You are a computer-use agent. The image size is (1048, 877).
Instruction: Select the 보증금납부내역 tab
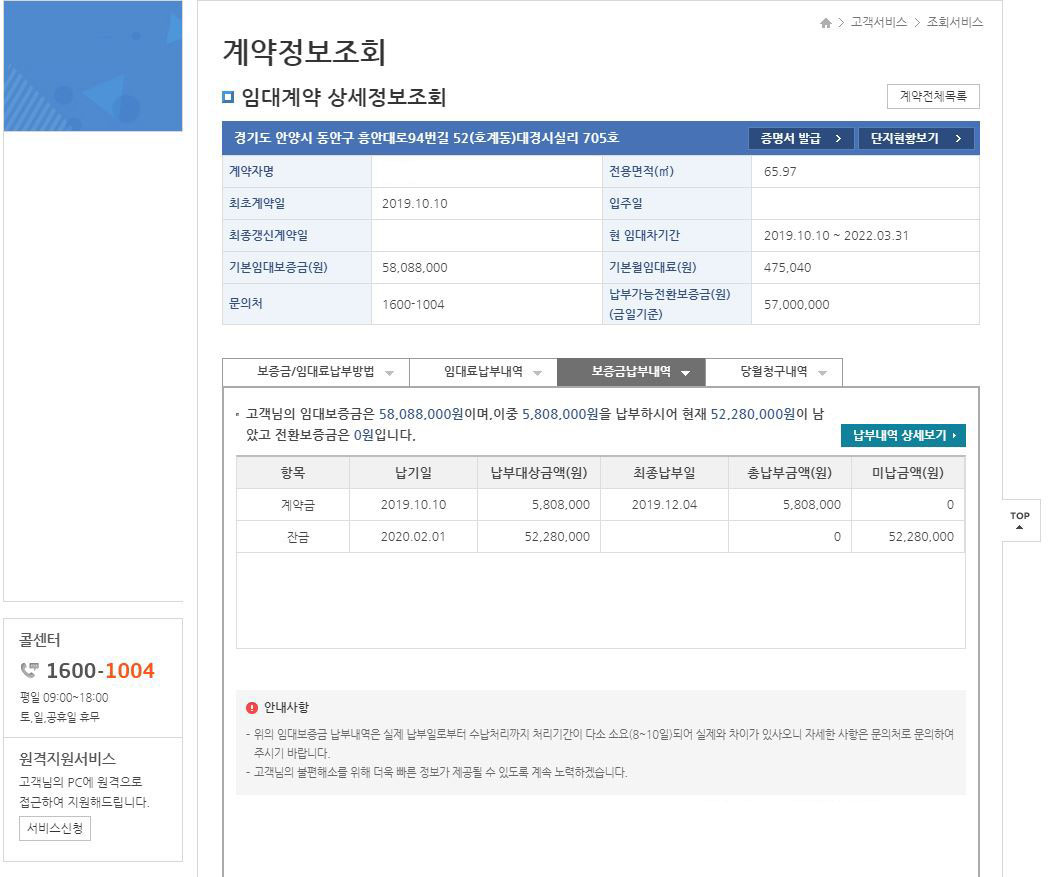(x=631, y=372)
